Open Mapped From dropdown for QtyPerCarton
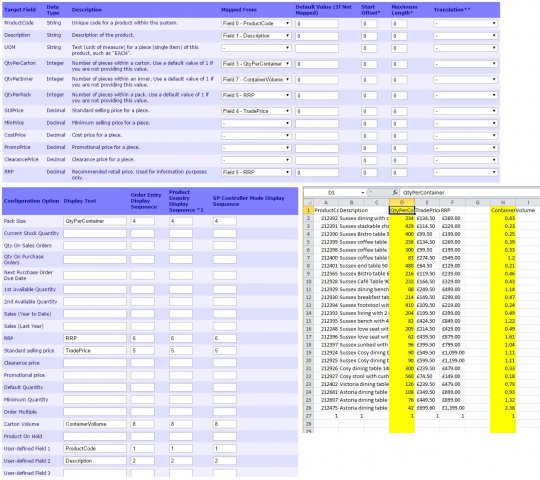Viewport: 540px width, 480px height. pyautogui.click(x=256, y=64)
